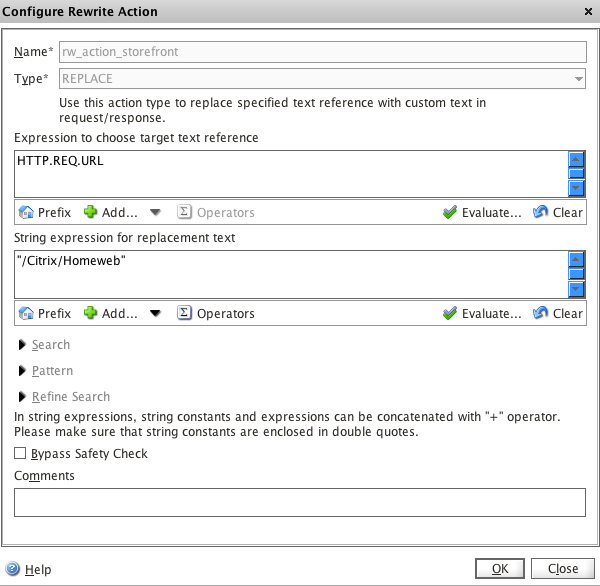Viewport: 600px width, 586px height.
Task: Click Evaluate checkmark icon under replacement text
Action: pos(450,313)
